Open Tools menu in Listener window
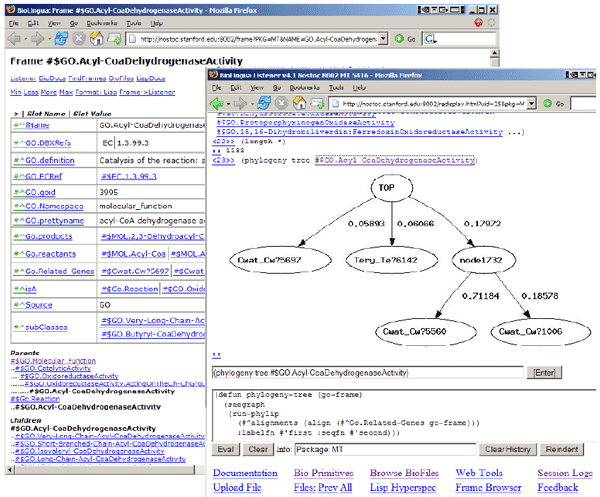The width and height of the screenshot is (600, 497). (336, 88)
